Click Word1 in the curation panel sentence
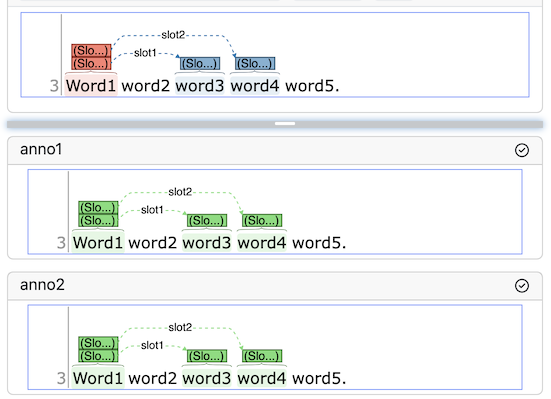551x399 pixels. [91, 85]
